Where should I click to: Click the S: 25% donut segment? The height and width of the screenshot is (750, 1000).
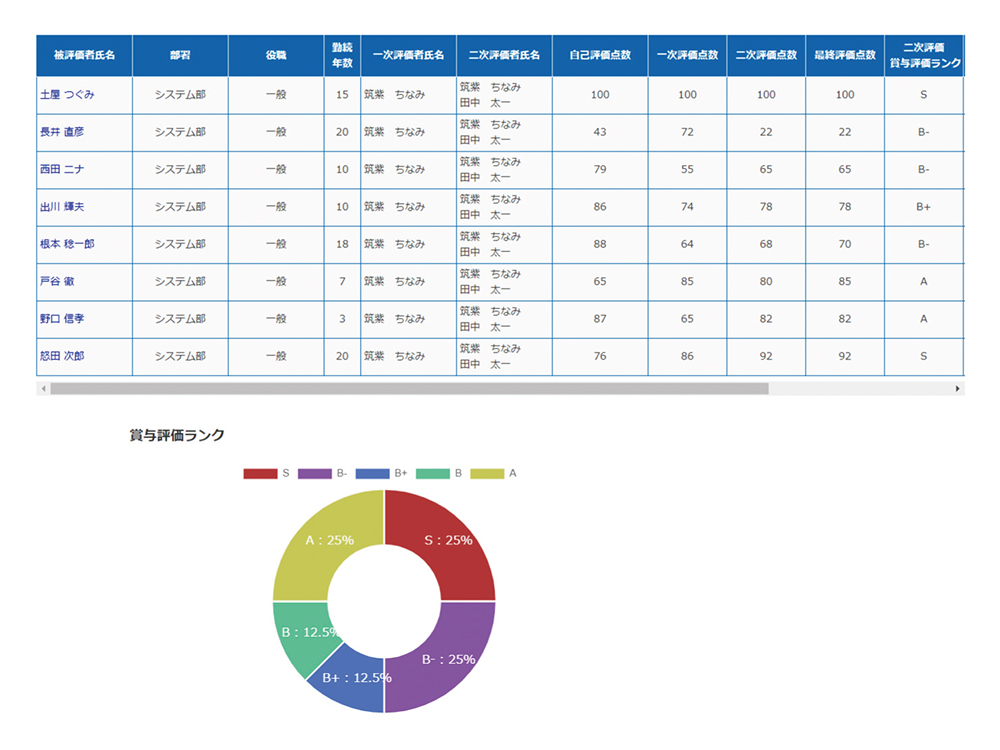point(450,540)
